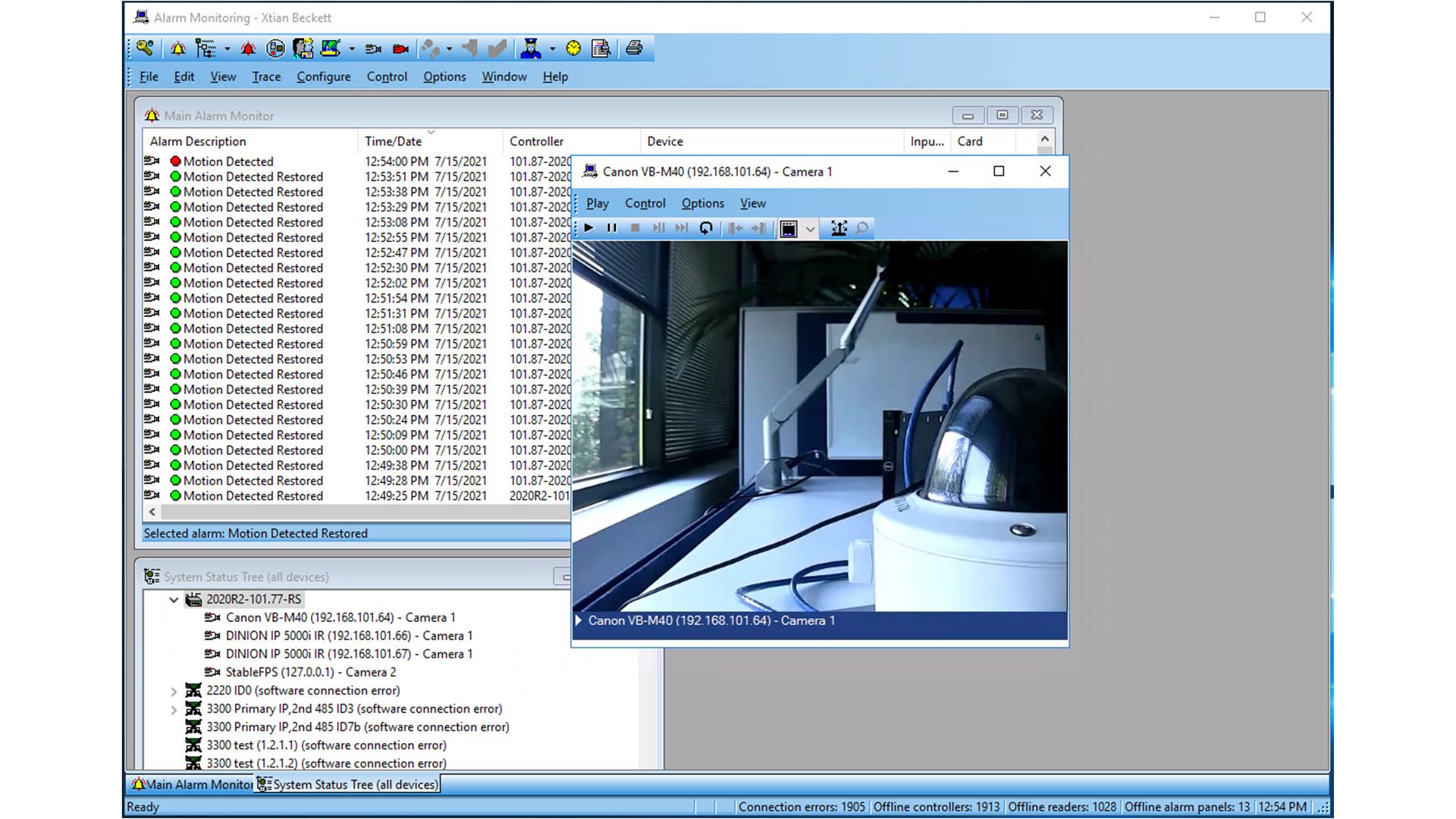Pause the video playback

click(x=612, y=228)
